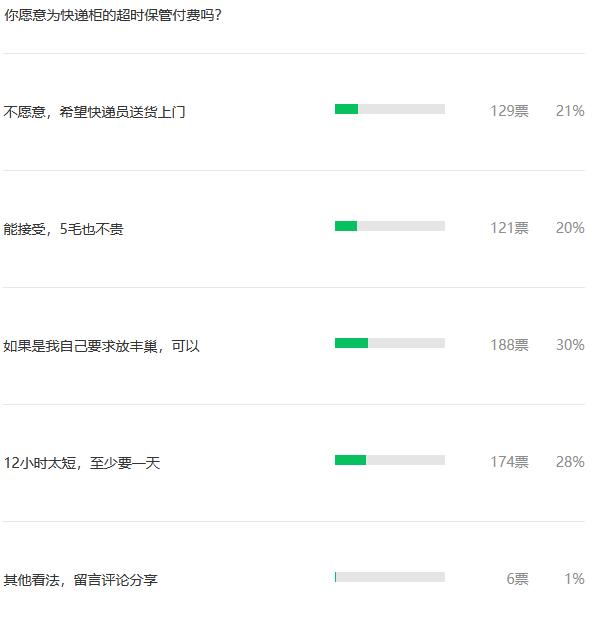Click the 1% percentage label
Viewport: 606px width, 623px height.
tap(574, 579)
